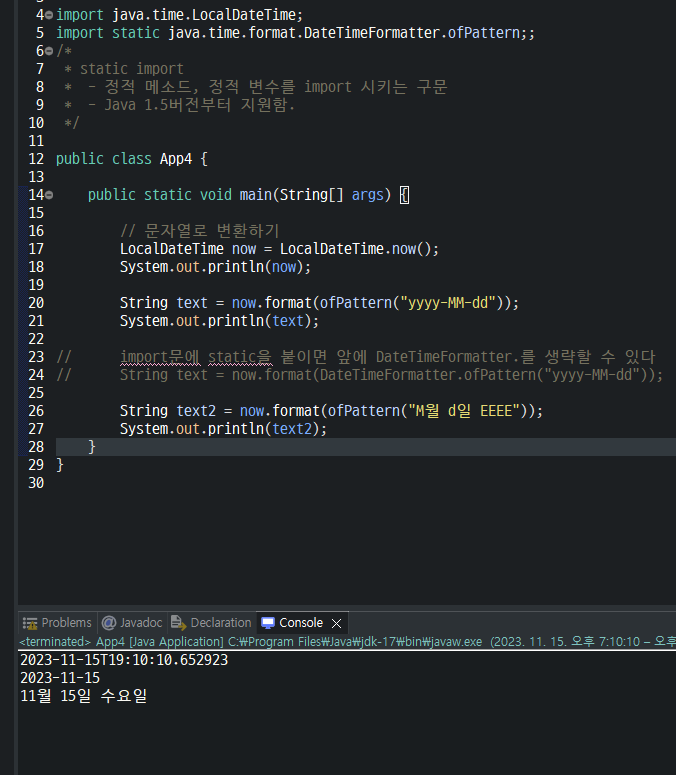Collapse the main method fold at line 14

49,195
